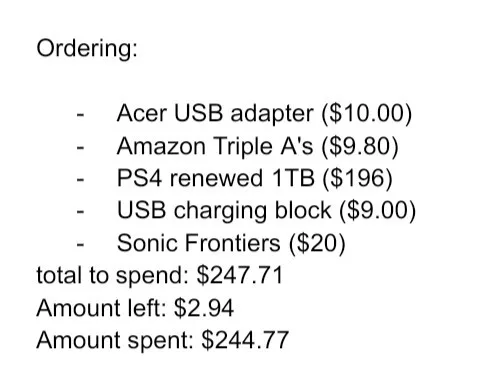Click the ($196) price text
This screenshot has width=480, height=367.
[358, 178]
